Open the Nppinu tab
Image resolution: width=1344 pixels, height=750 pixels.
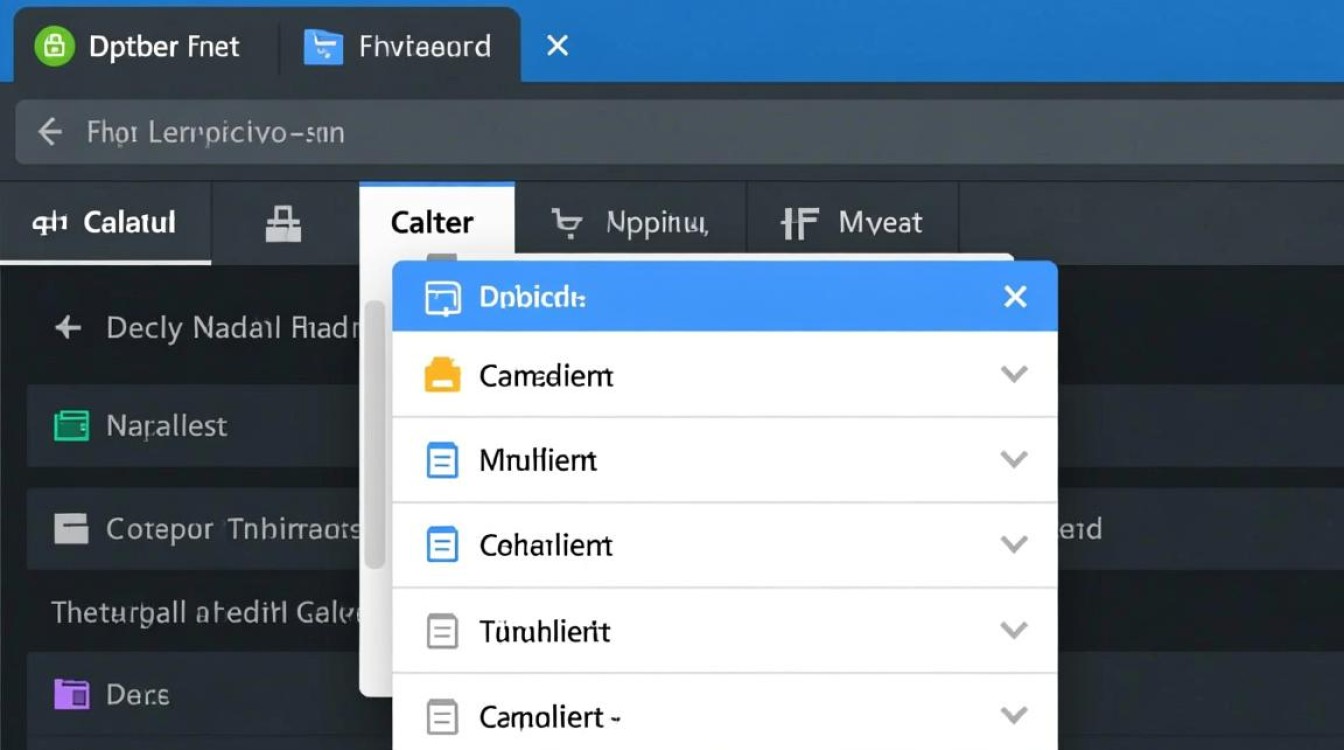click(x=632, y=223)
